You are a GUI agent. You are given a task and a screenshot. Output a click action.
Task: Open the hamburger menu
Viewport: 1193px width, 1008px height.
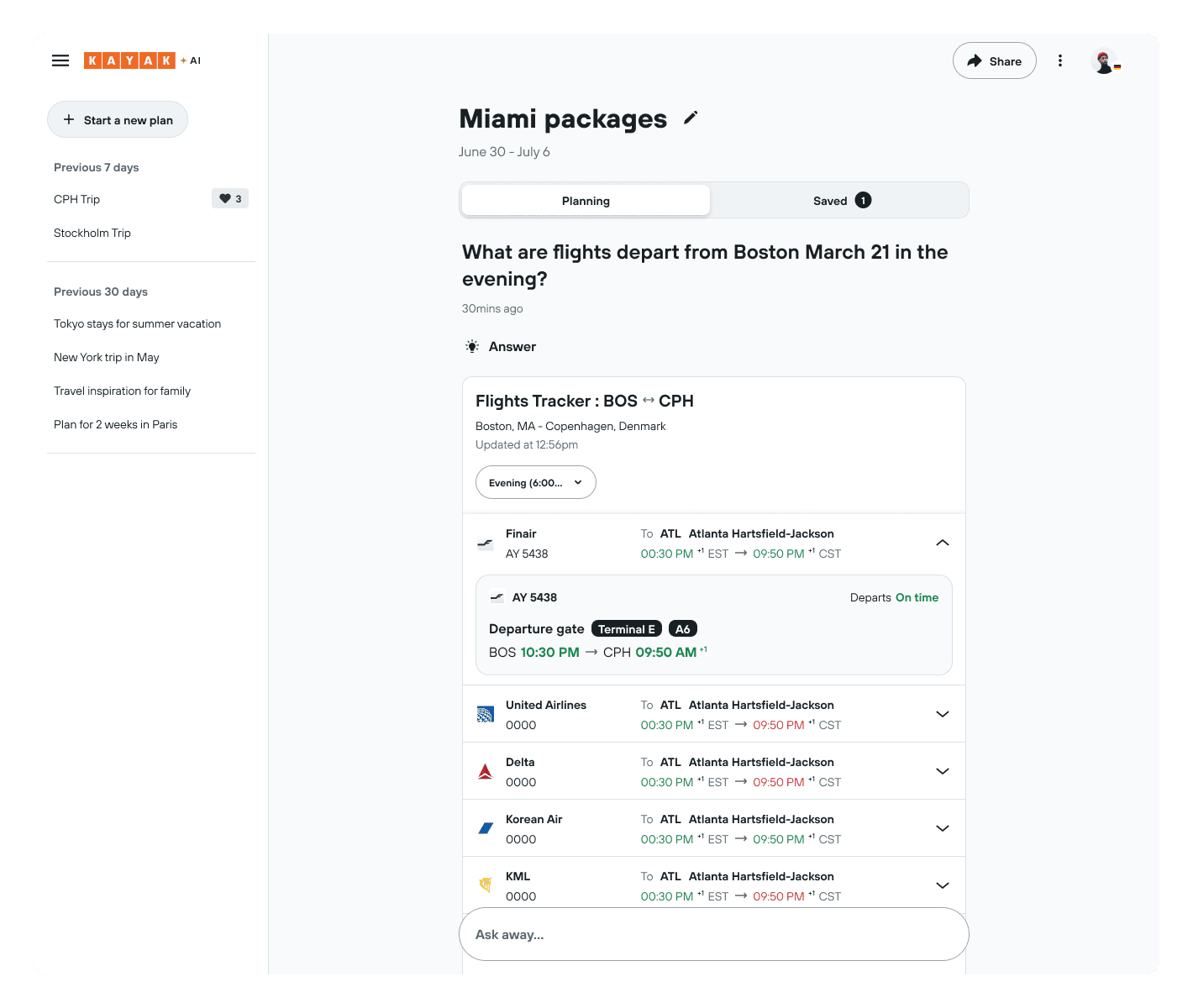(x=60, y=60)
